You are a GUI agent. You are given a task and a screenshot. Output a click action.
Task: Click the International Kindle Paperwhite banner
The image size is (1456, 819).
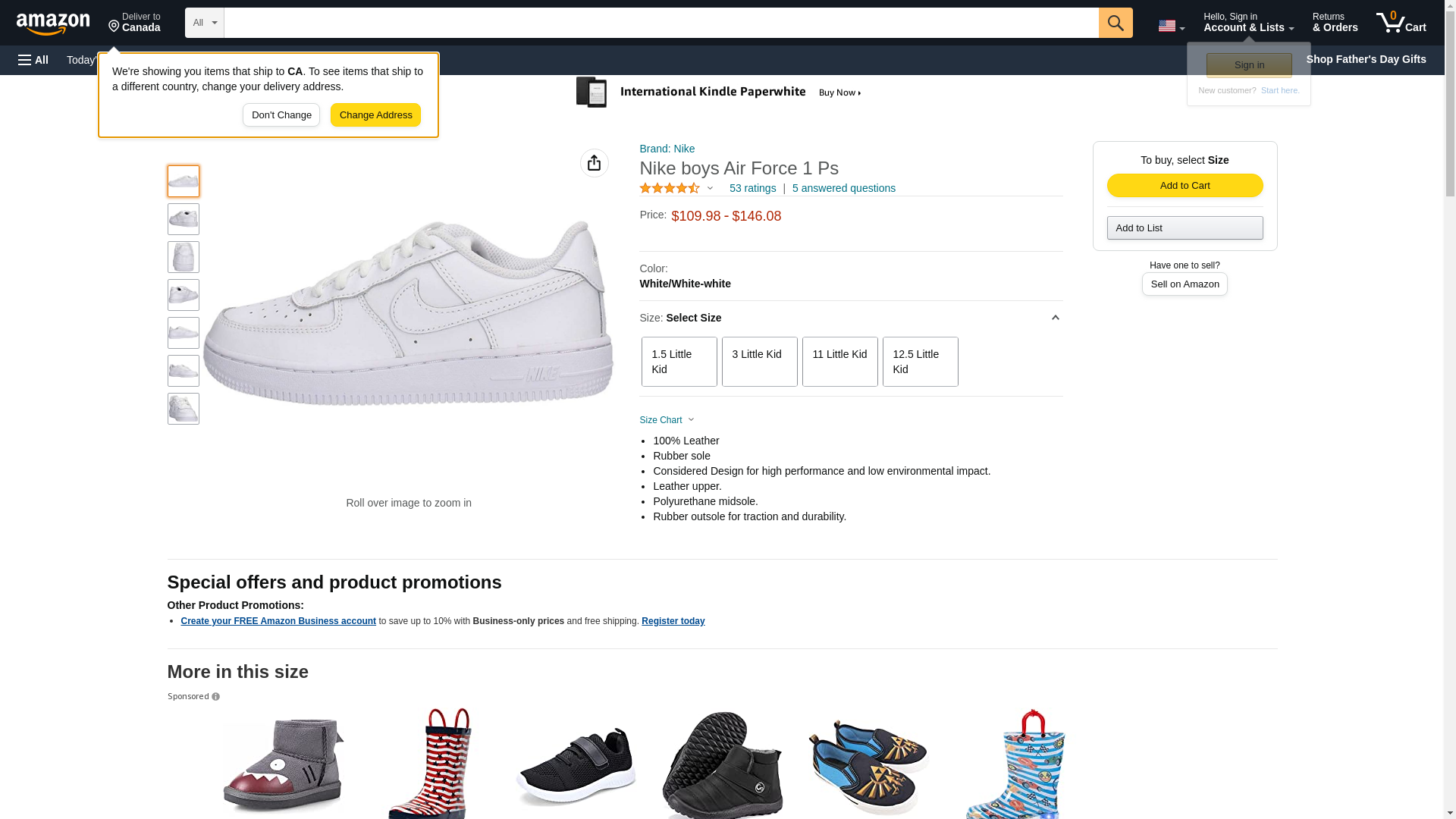pos(719,93)
